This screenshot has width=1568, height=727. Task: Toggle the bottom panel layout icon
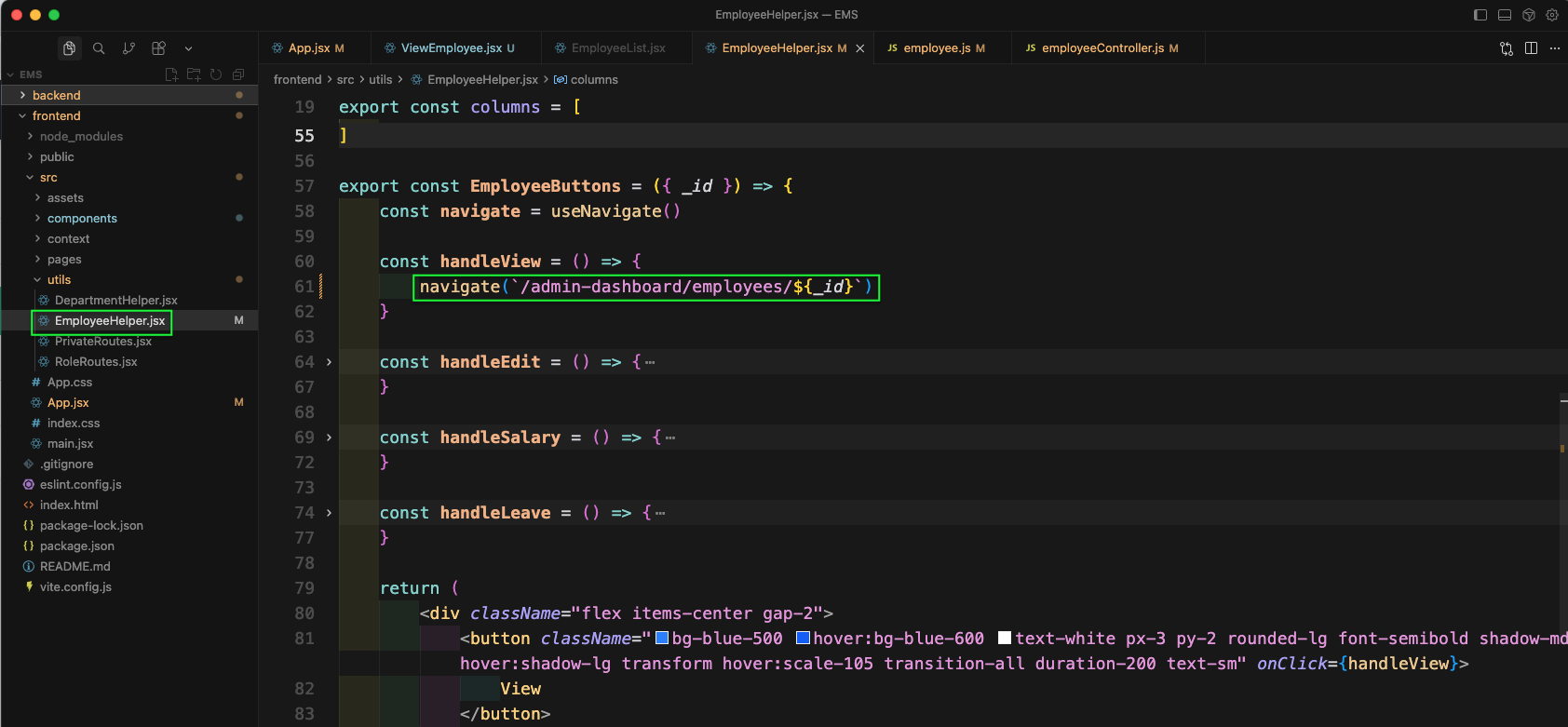[x=1505, y=15]
